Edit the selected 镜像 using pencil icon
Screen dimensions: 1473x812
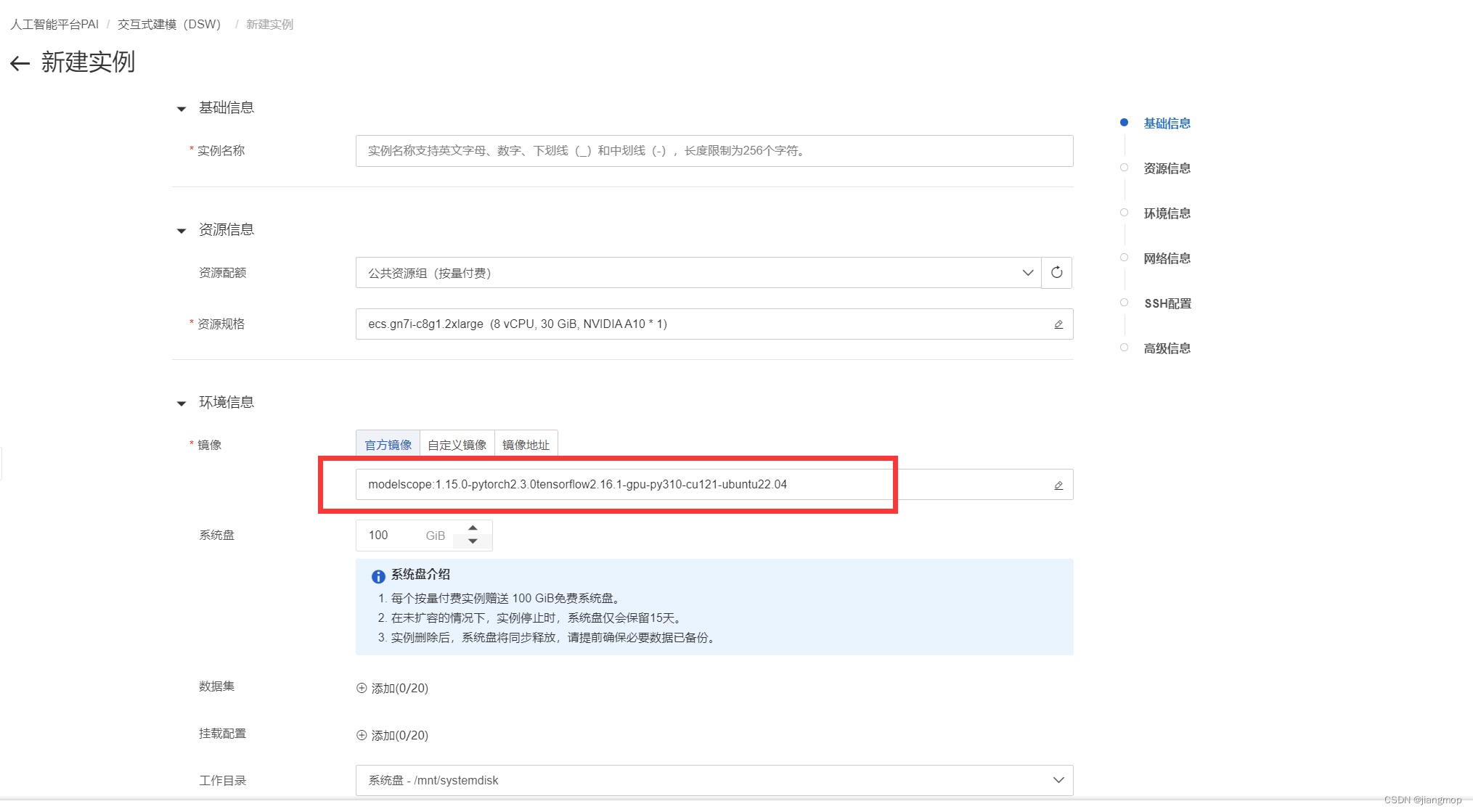(x=1058, y=484)
